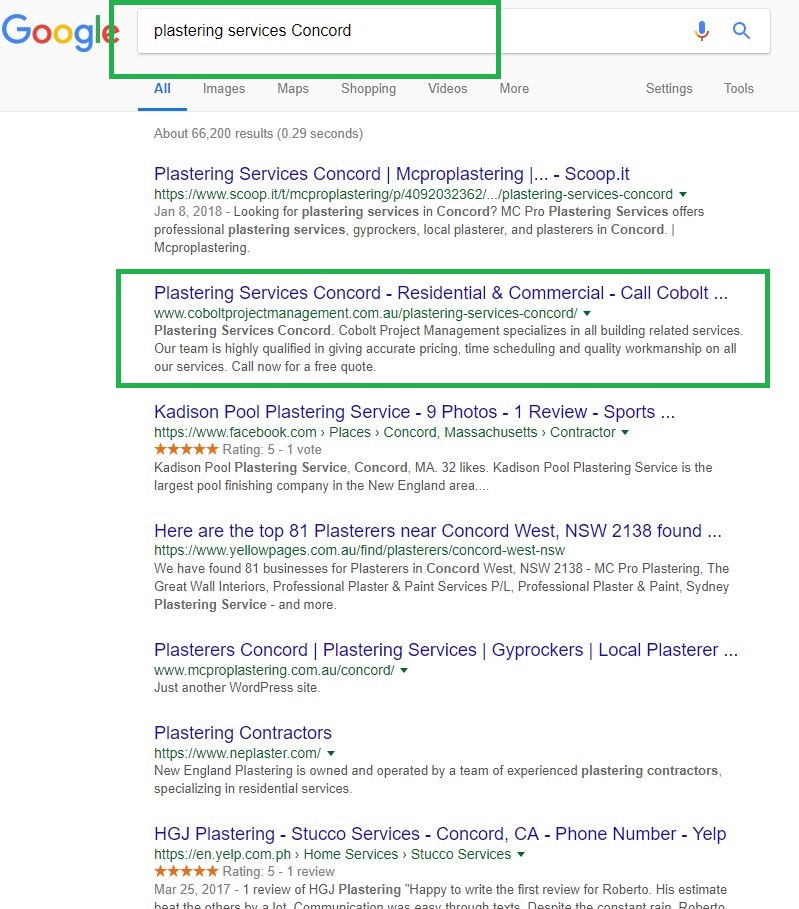The width and height of the screenshot is (799, 909).
Task: Open the Call Cobolt Plastering Services result
Action: point(441,293)
